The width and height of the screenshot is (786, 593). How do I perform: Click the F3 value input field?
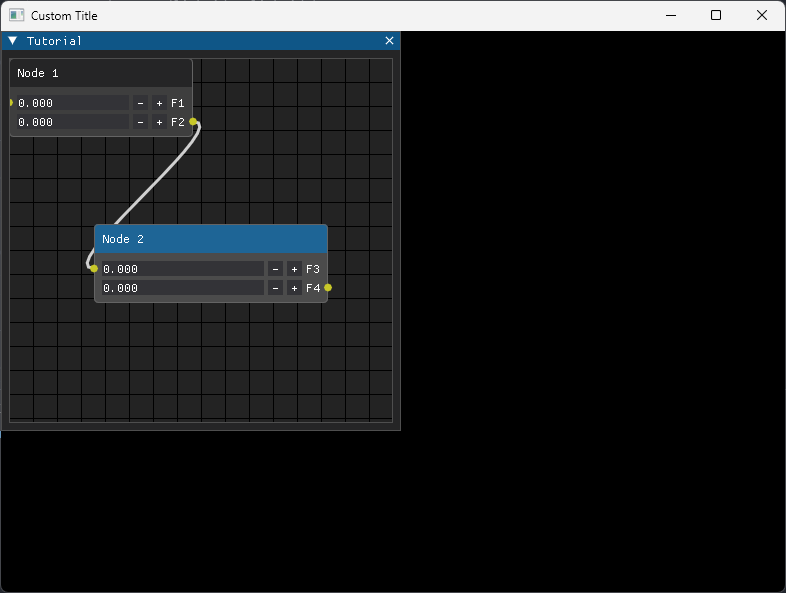point(183,269)
